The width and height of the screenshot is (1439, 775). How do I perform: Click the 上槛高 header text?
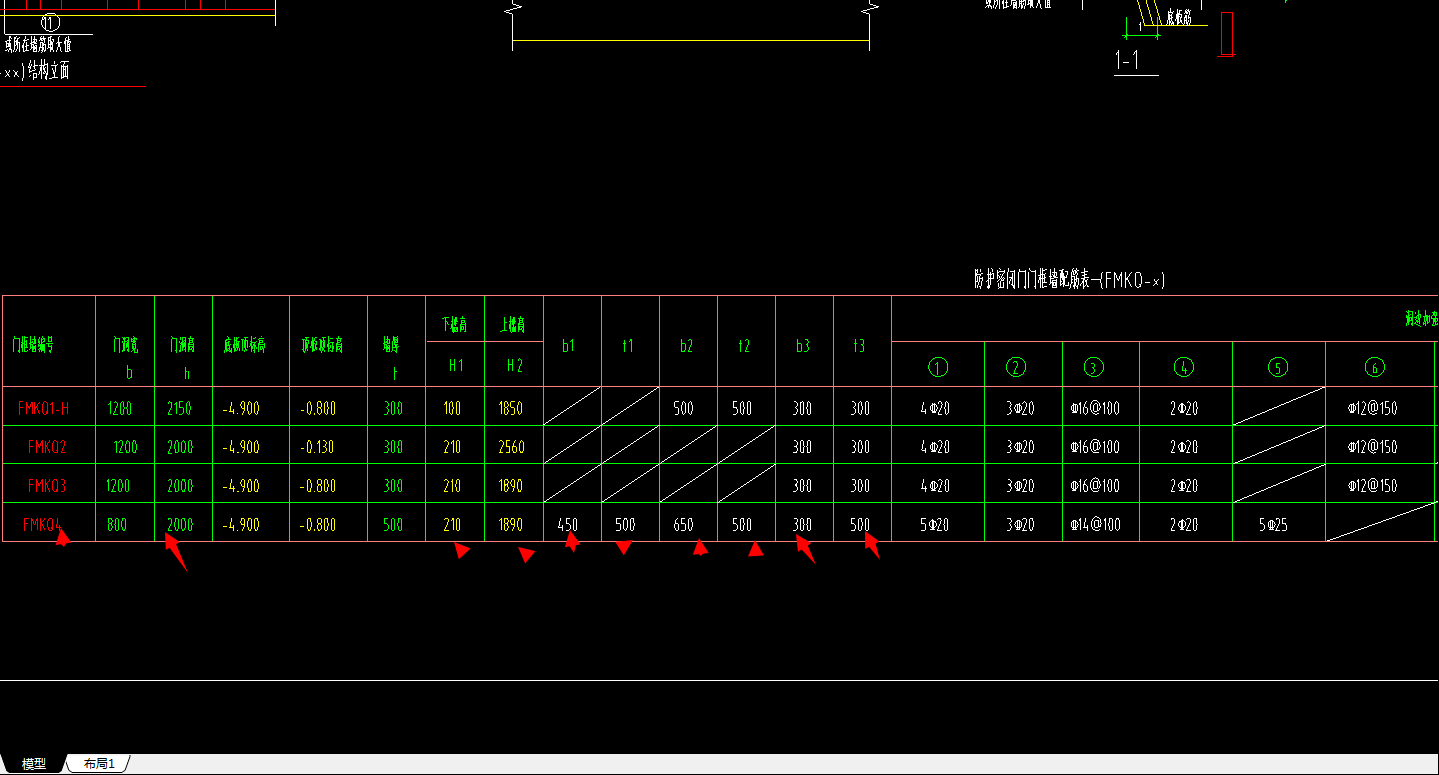click(514, 325)
